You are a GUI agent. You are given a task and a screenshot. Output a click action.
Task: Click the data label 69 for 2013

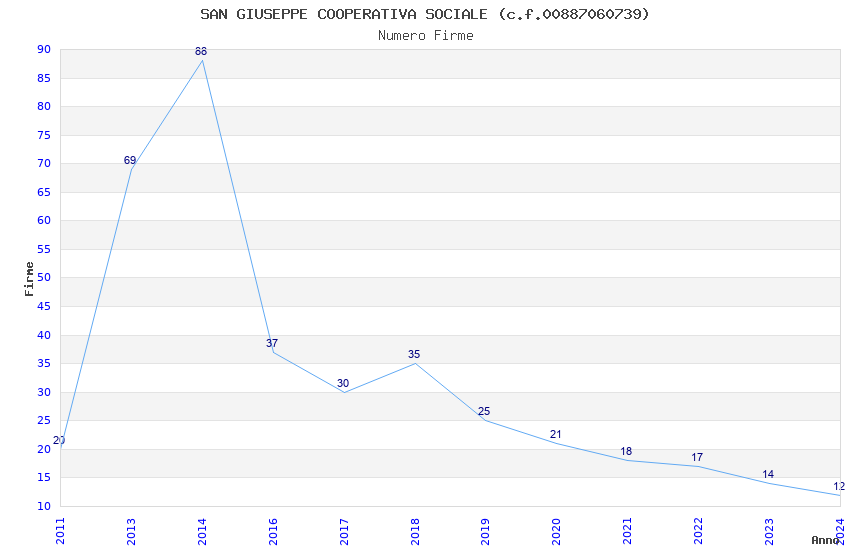click(x=130, y=160)
